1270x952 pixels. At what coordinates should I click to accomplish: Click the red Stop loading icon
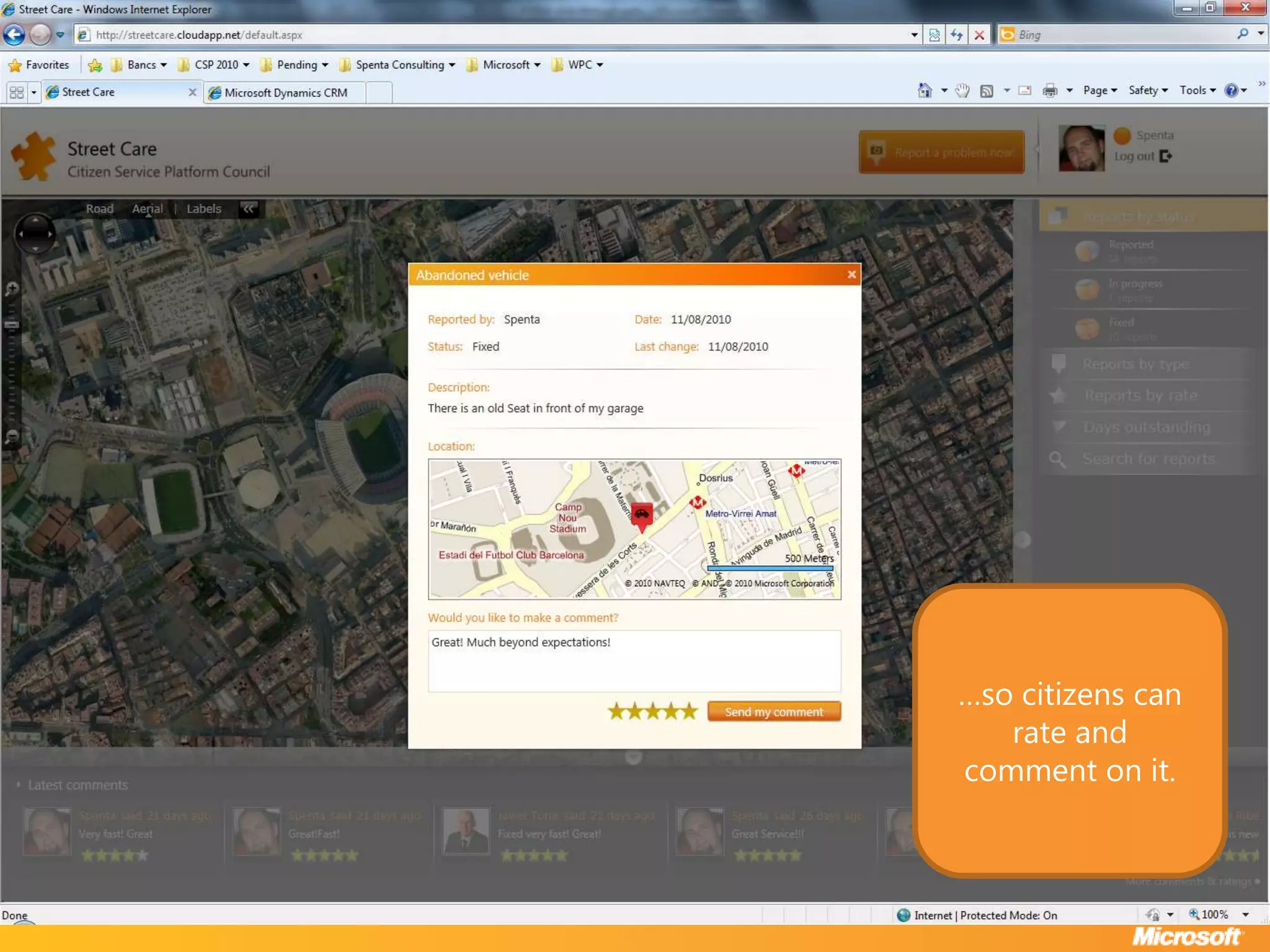(x=979, y=35)
